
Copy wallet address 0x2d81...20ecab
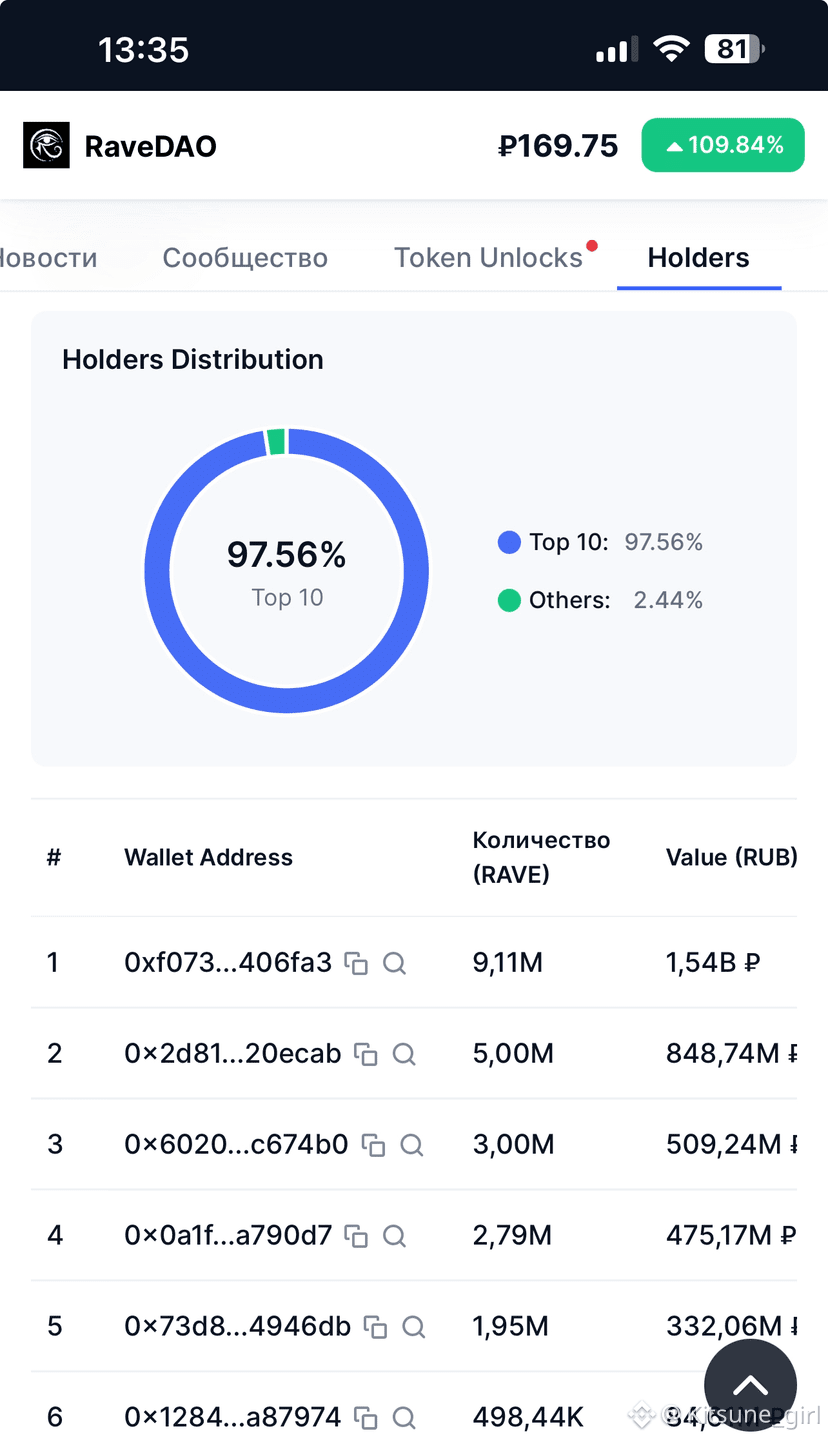click(366, 1054)
